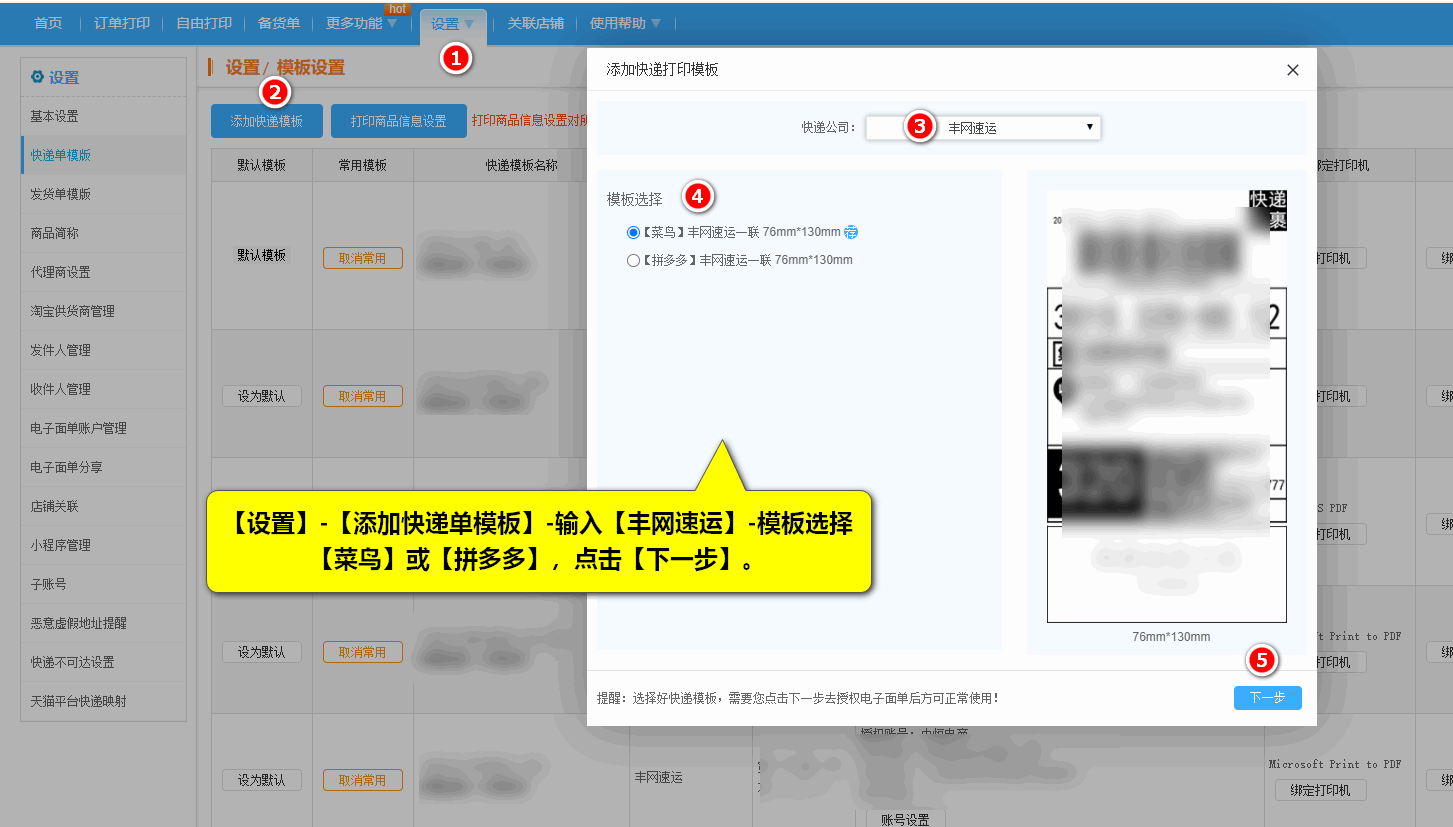The height and width of the screenshot is (827, 1453).
Task: Click the waybill template preview thumbnail
Action: [x=1166, y=406]
